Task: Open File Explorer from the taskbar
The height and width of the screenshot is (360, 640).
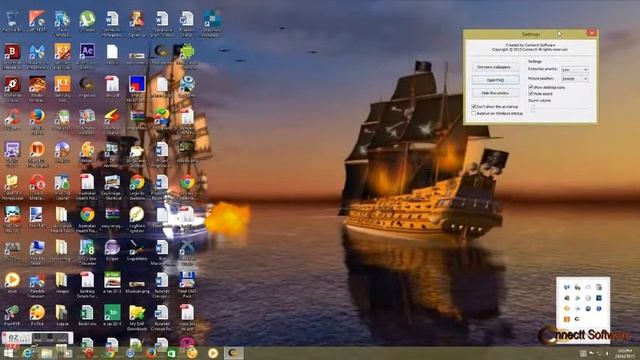Action: (46, 353)
